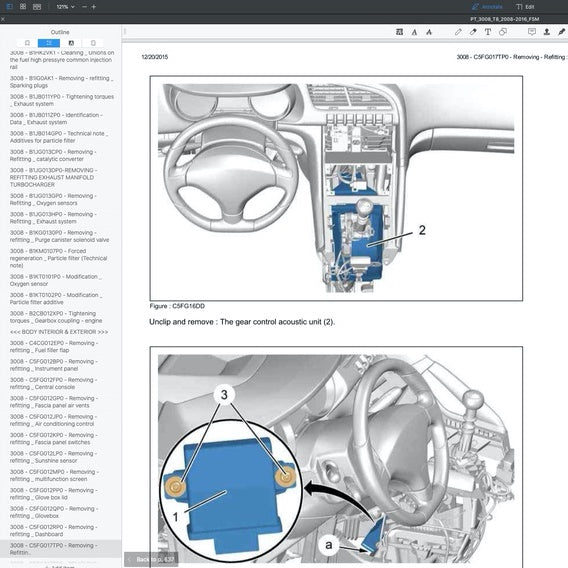Open the 121% zoom level dropdown

65,7
